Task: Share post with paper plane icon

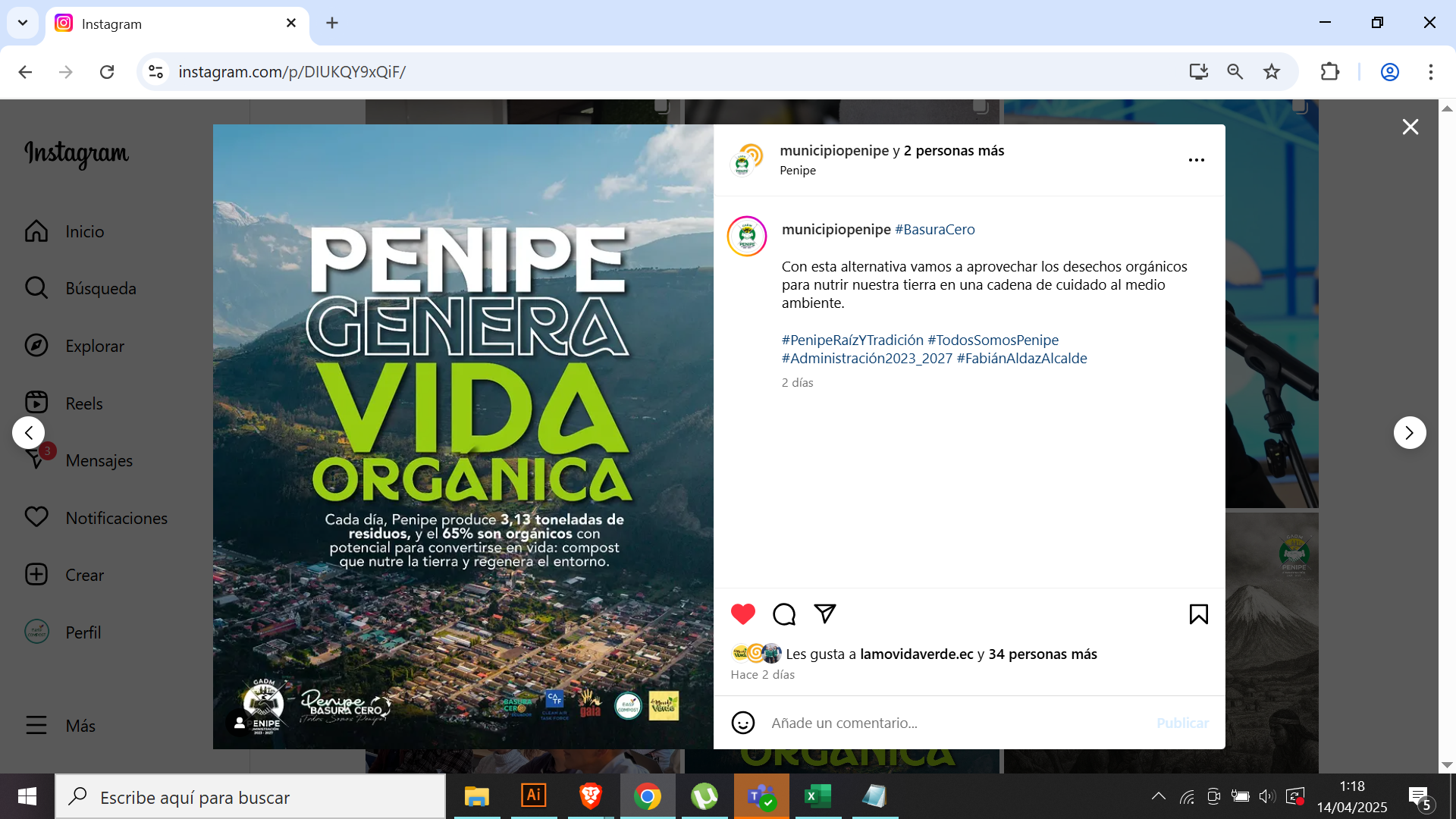Action: [x=825, y=613]
